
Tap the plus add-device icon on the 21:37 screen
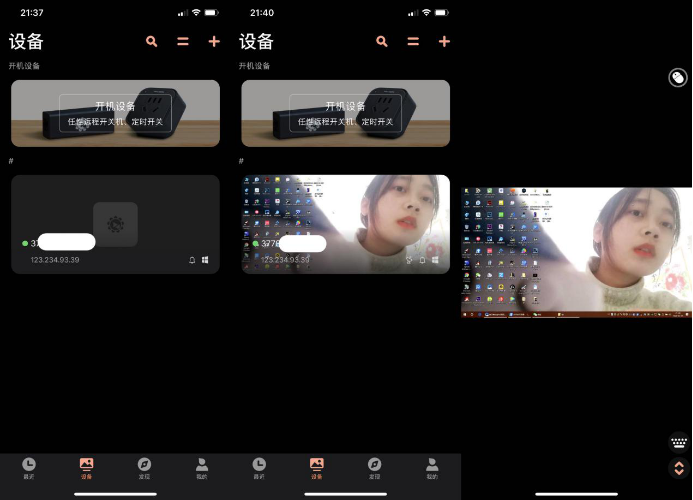(x=214, y=42)
